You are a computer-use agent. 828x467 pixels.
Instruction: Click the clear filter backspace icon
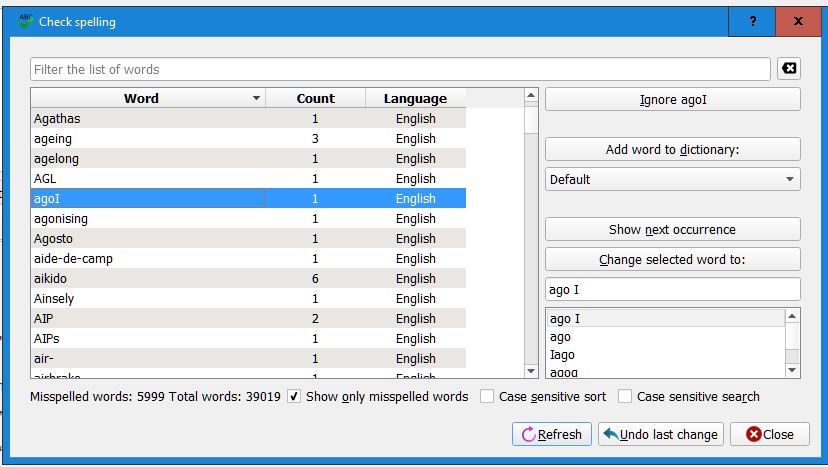click(788, 69)
